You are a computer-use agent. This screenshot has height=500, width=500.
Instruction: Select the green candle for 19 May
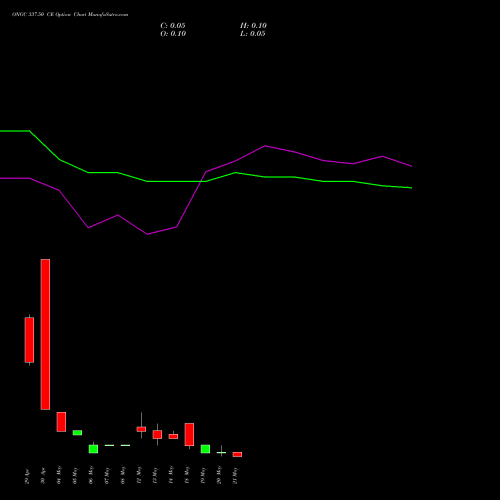coord(205,449)
